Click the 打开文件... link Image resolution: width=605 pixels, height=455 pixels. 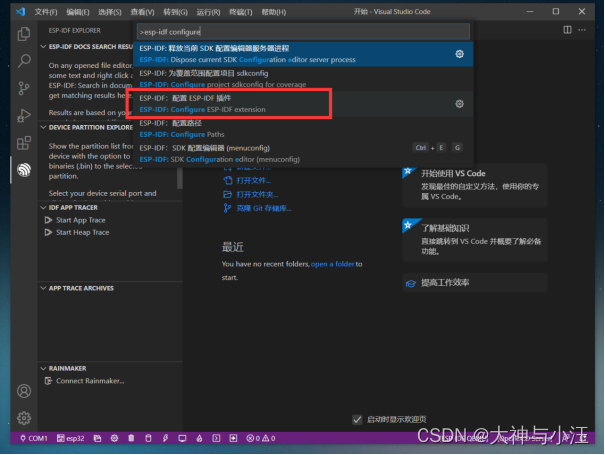253,181
